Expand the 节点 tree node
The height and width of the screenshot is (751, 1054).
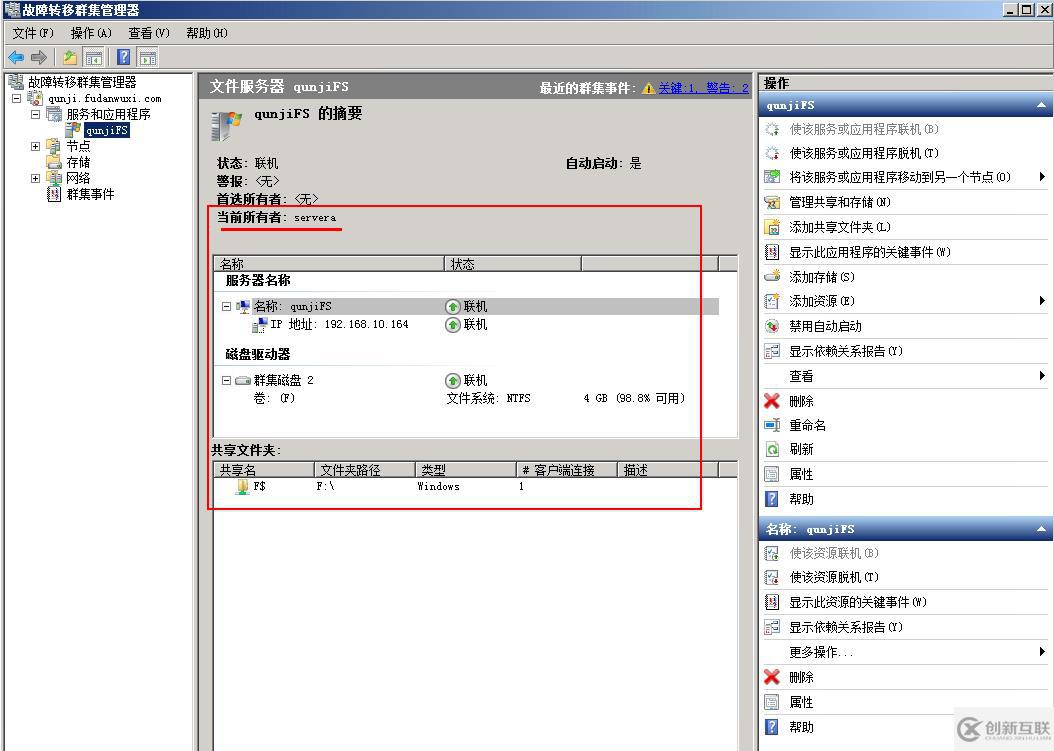point(36,146)
